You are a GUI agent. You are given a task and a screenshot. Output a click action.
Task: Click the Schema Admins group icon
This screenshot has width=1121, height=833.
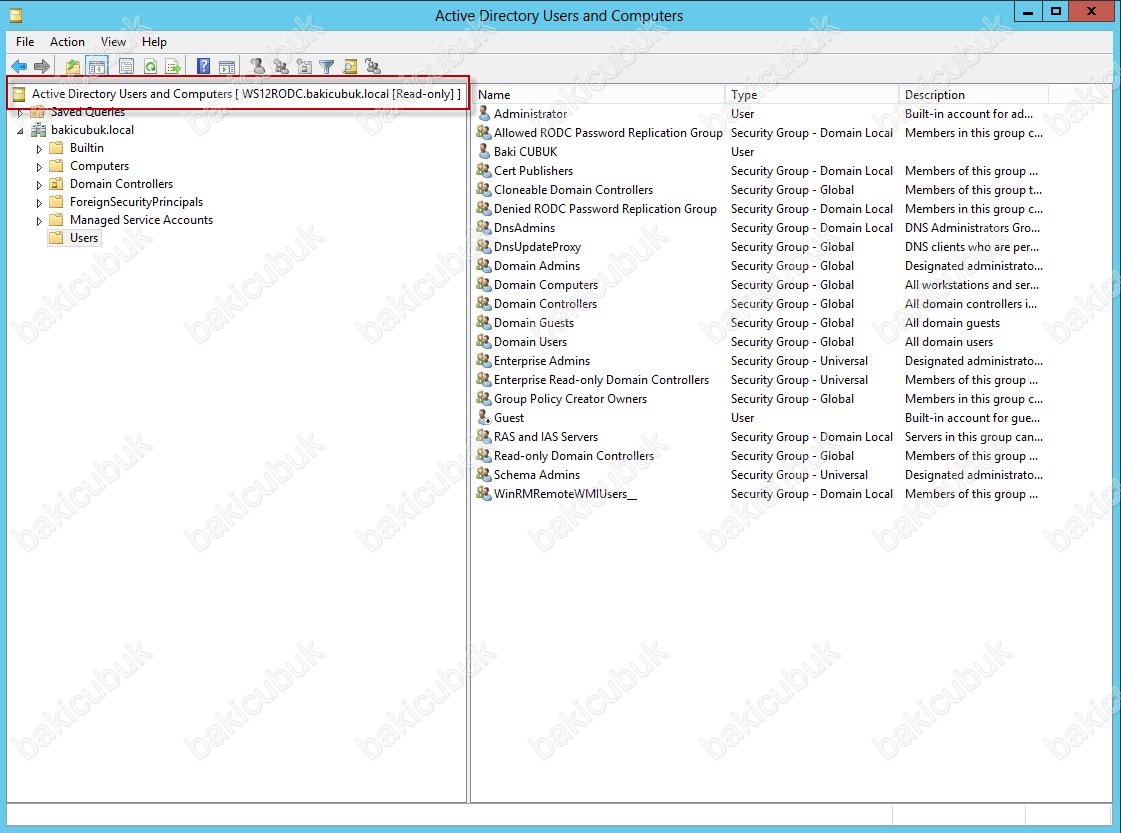tap(484, 474)
